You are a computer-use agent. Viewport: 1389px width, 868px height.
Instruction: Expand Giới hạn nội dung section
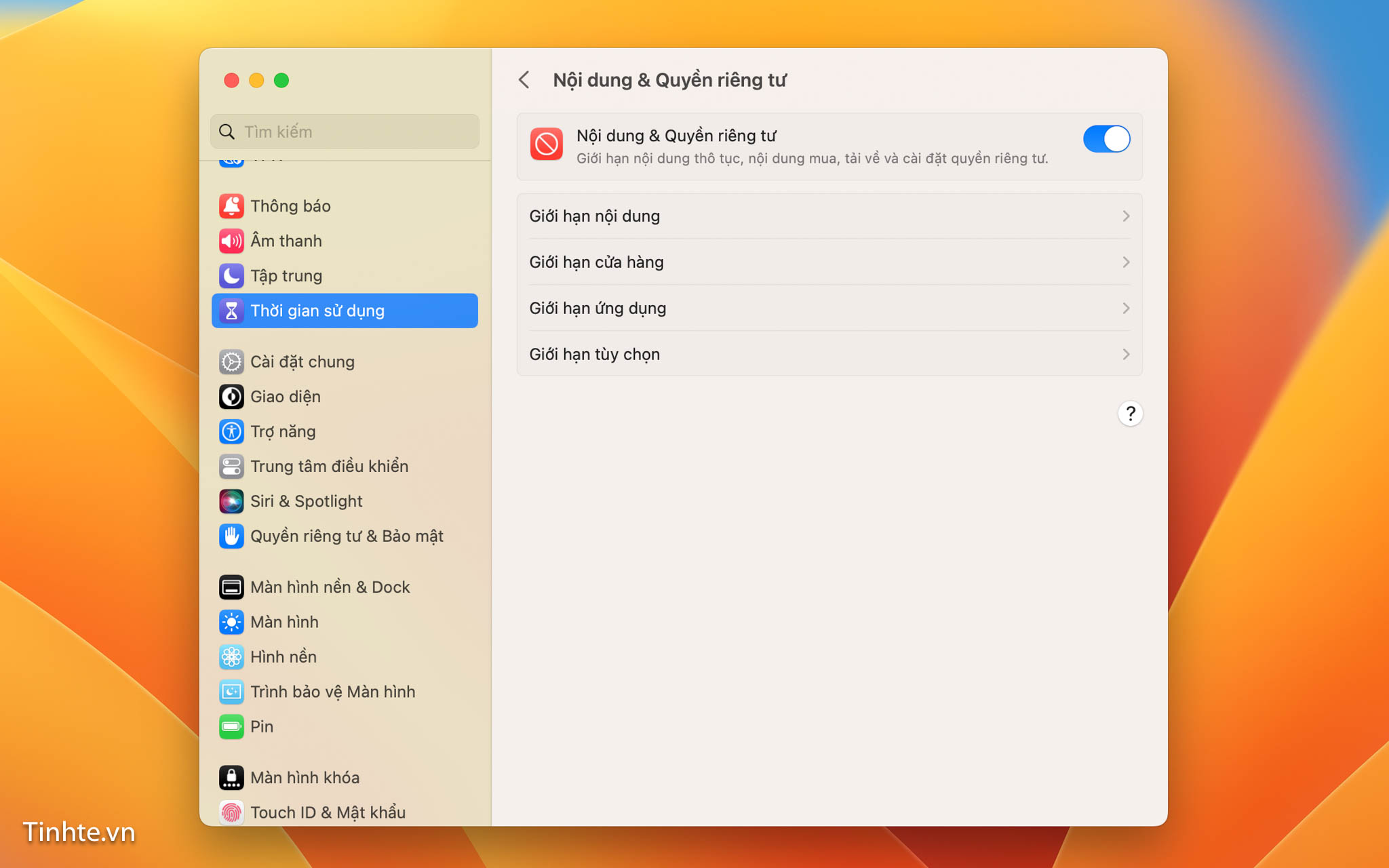[x=829, y=216]
